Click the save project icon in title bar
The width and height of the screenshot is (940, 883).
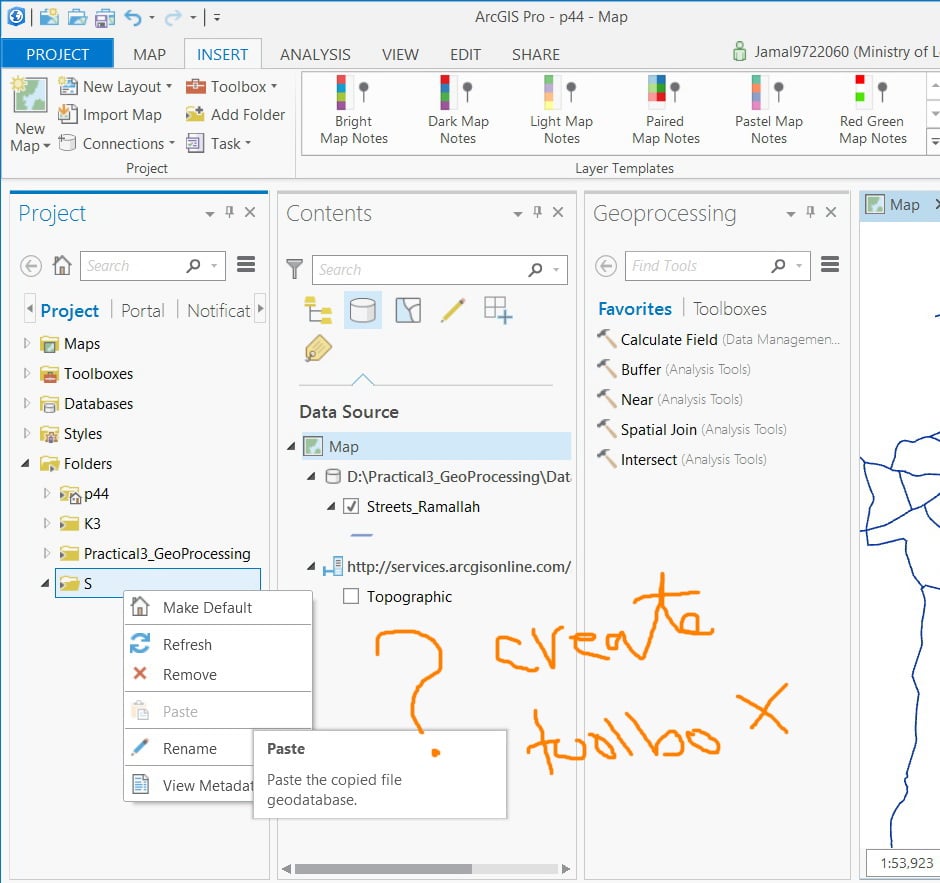point(105,17)
